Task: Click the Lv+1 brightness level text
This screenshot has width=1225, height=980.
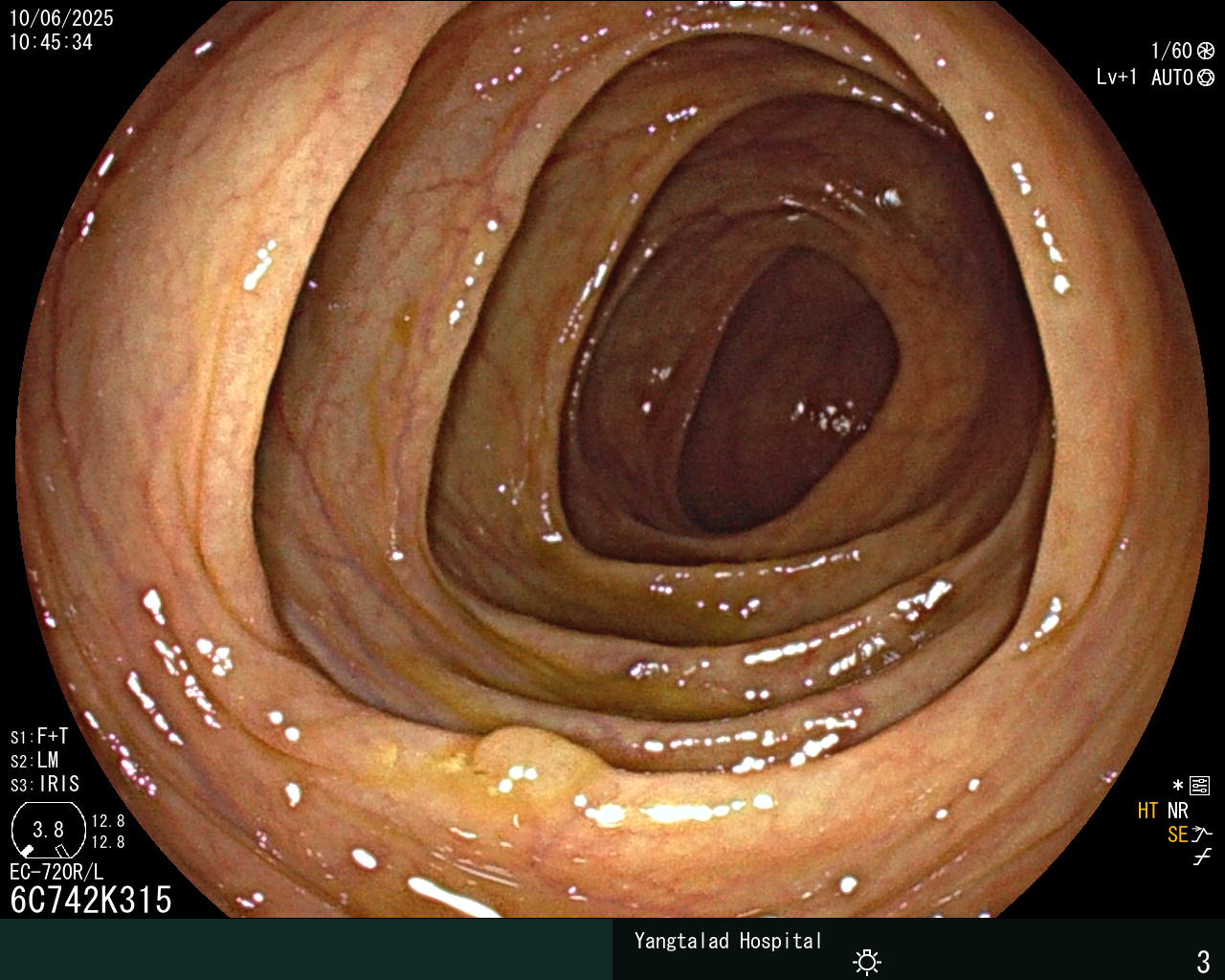Action: click(x=1117, y=78)
